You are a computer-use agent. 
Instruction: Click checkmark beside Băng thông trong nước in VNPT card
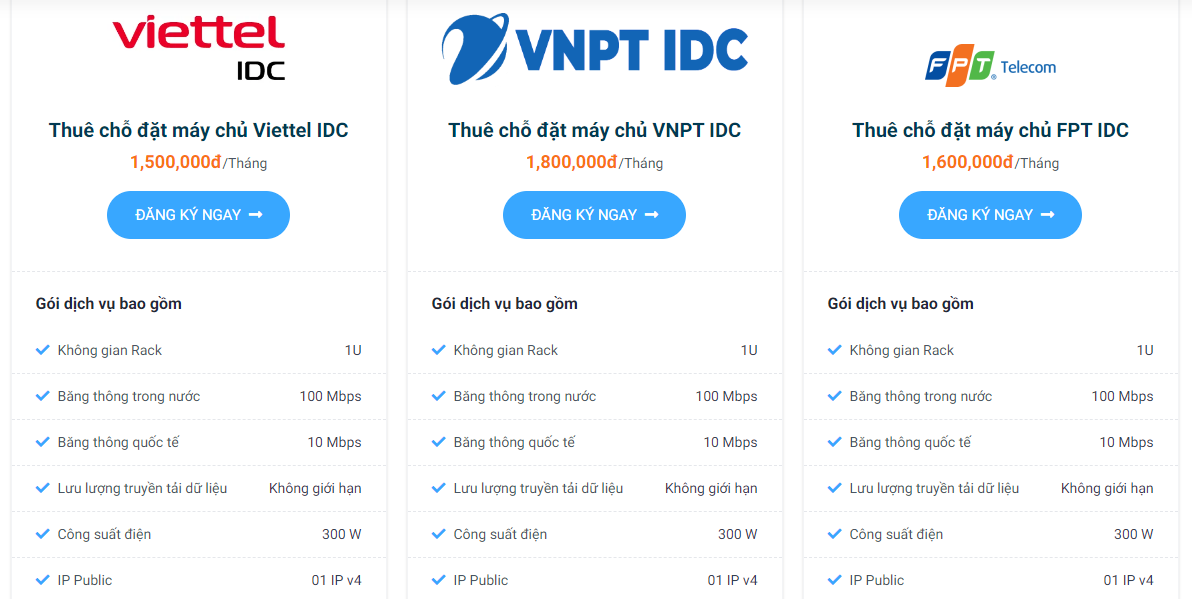tap(439, 396)
